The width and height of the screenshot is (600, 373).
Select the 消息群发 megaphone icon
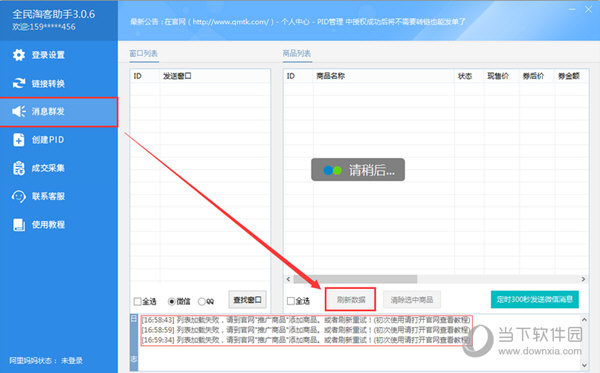click(x=19, y=111)
